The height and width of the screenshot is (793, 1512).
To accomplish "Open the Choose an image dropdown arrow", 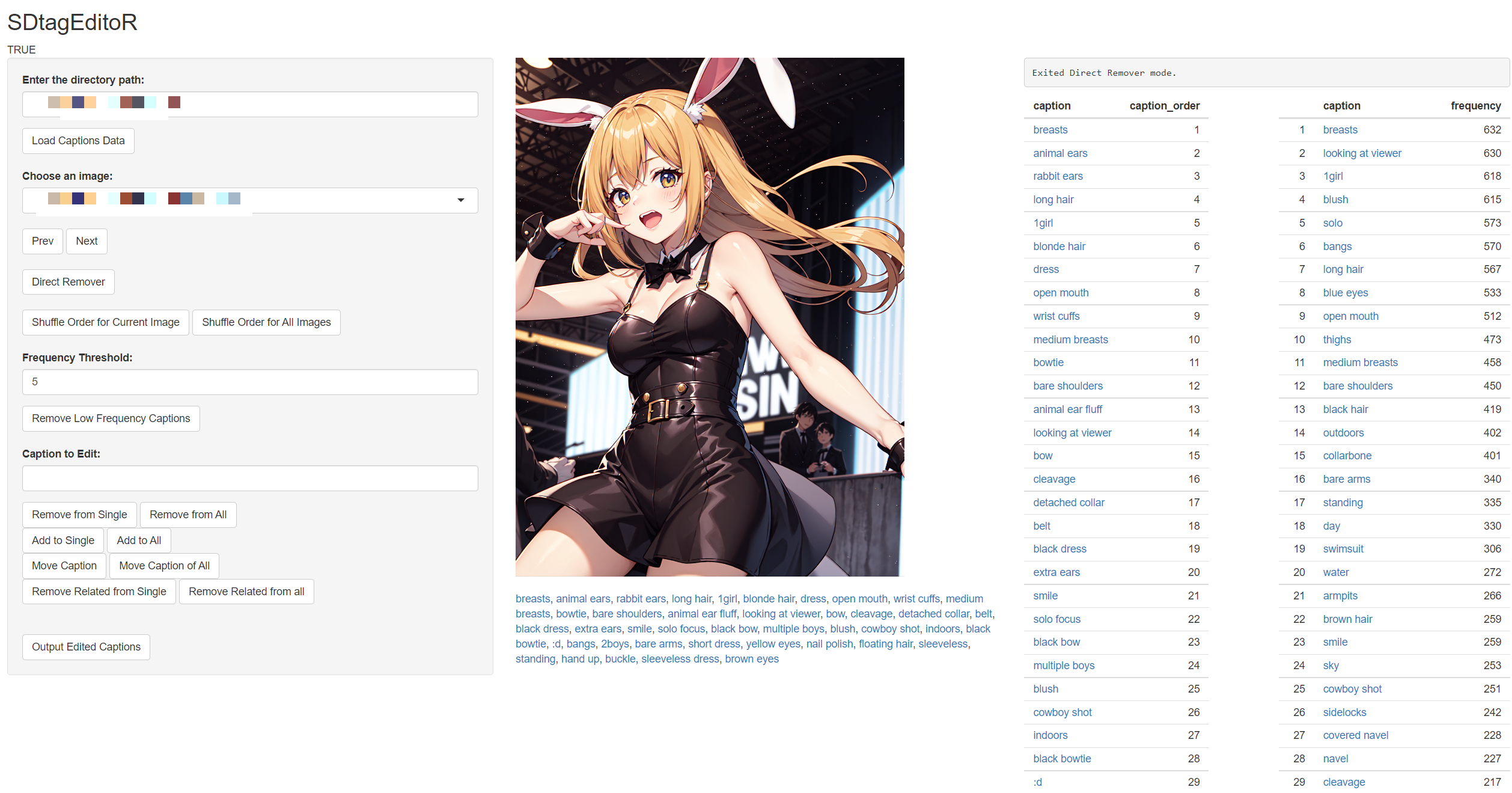I will click(x=460, y=200).
